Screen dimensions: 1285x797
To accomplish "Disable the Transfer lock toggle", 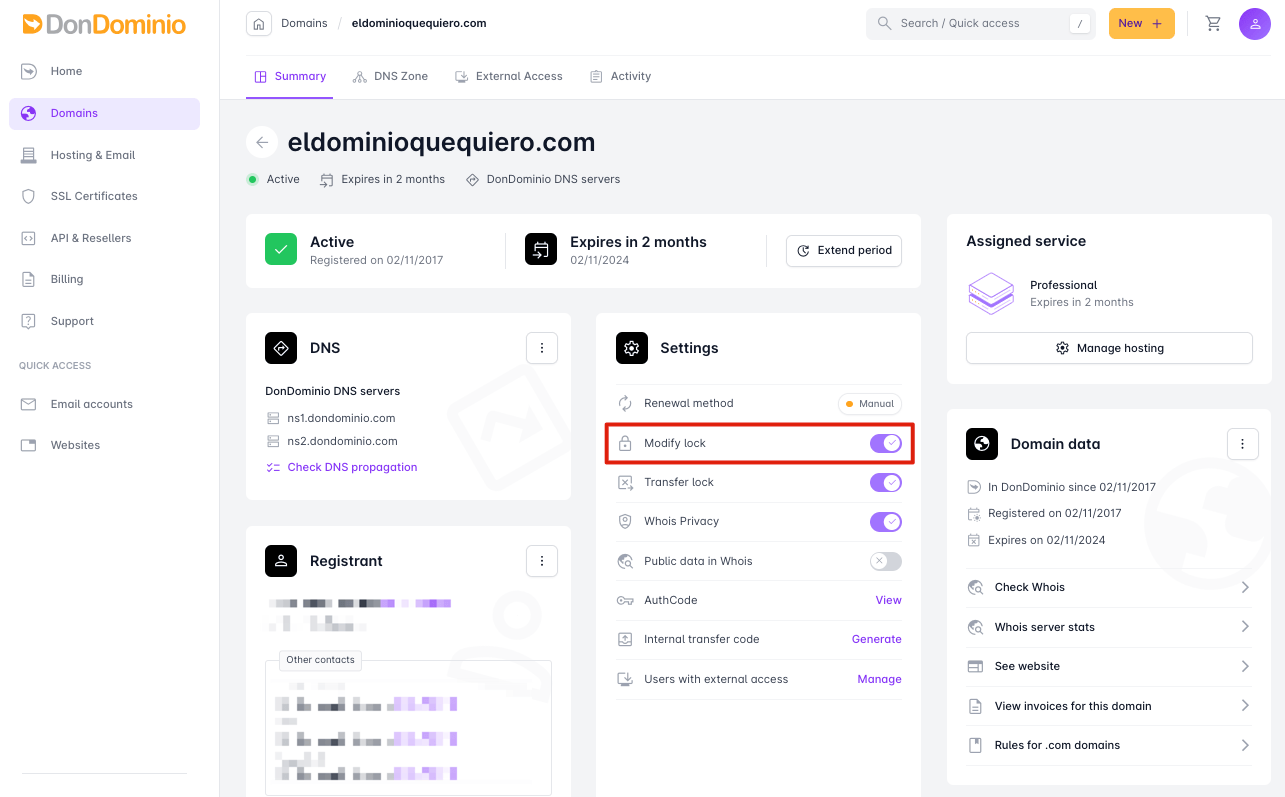I will [886, 482].
